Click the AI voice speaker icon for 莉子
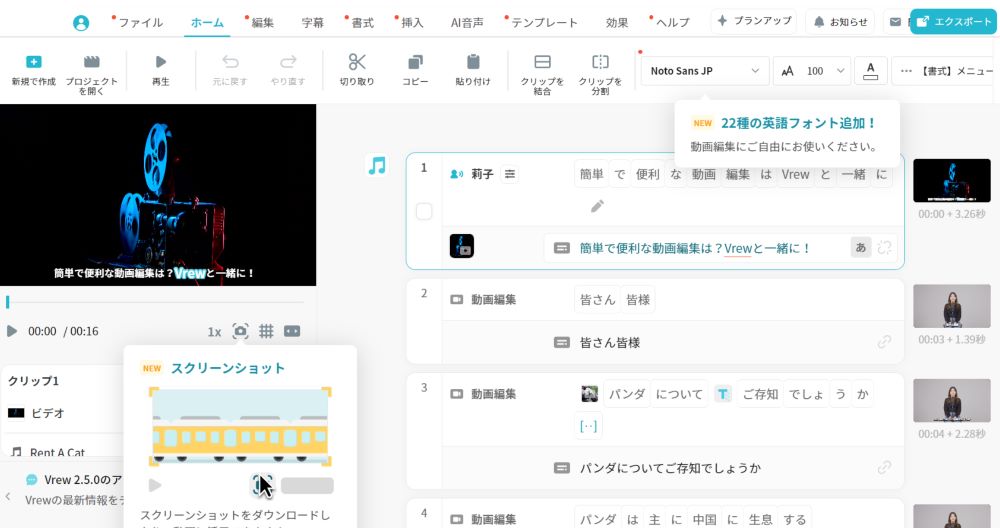 457,174
